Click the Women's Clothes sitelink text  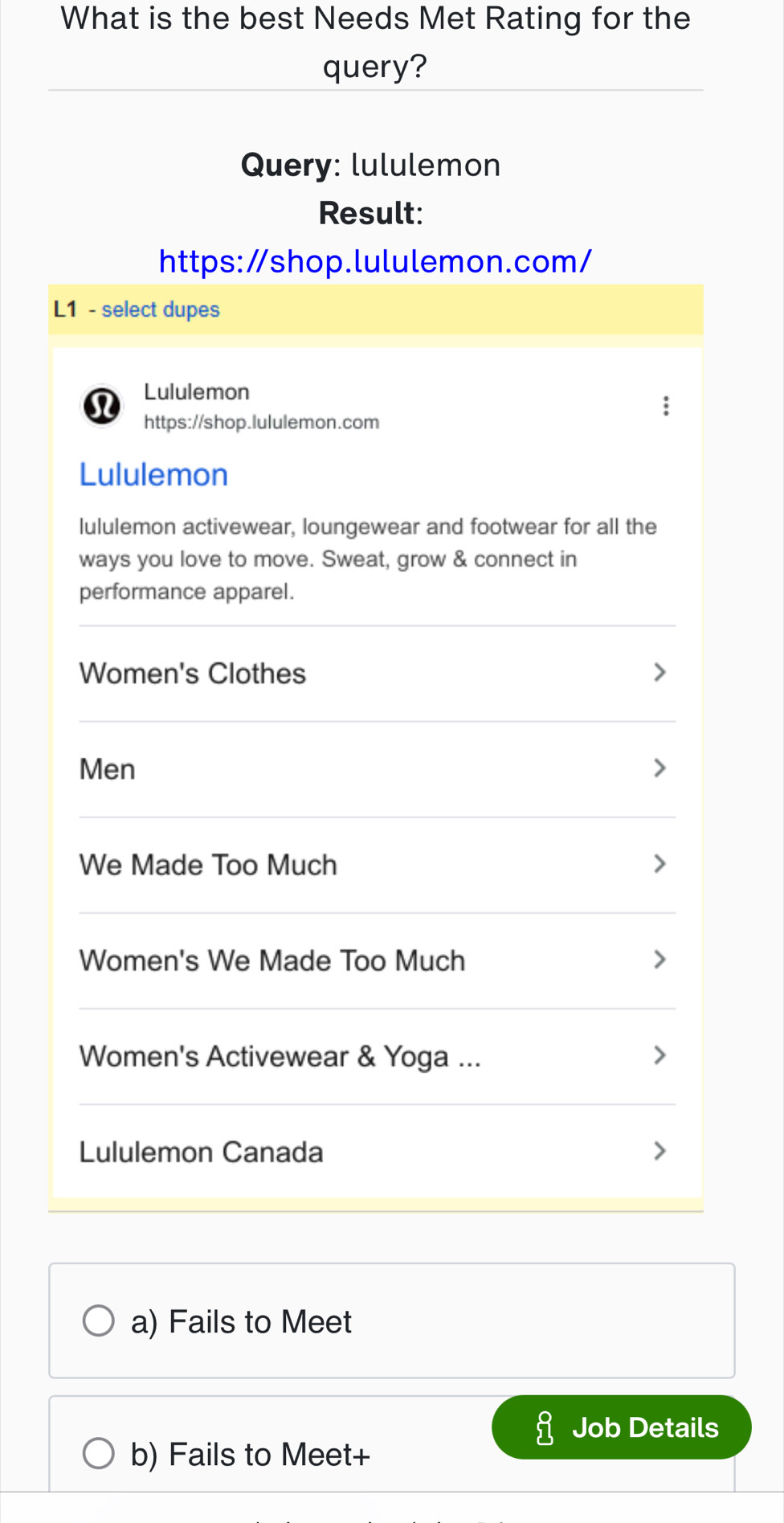point(192,673)
